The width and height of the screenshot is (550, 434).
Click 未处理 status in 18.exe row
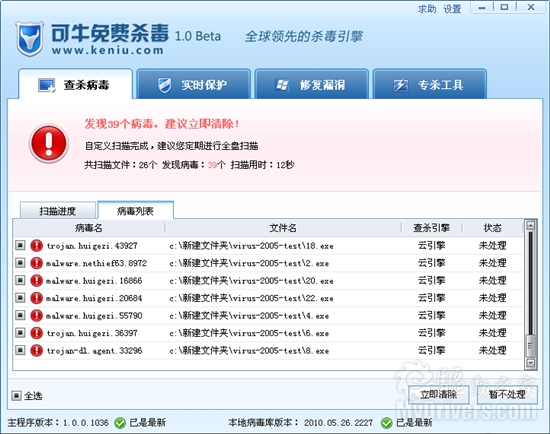492,245
